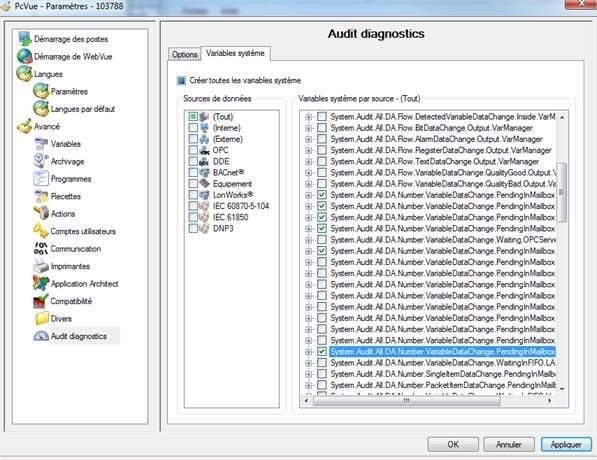
Task: Apply changes with Appliquer button
Action: pos(566,444)
